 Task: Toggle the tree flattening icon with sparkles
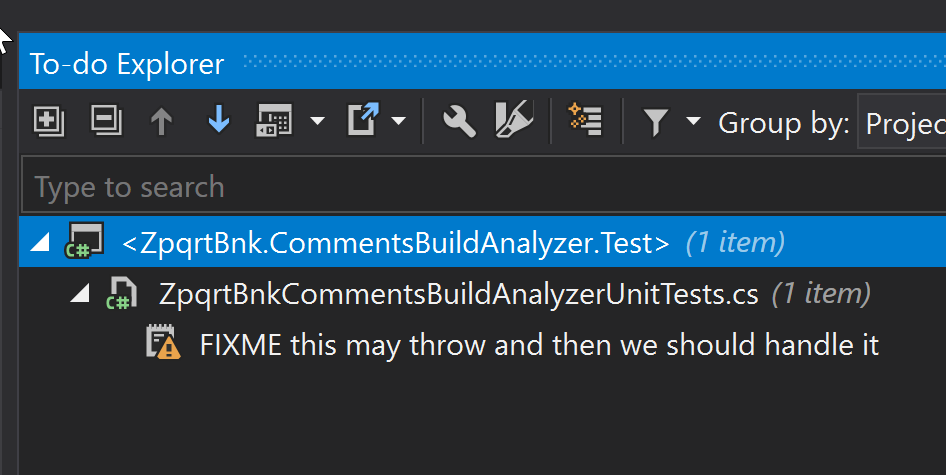(x=585, y=120)
